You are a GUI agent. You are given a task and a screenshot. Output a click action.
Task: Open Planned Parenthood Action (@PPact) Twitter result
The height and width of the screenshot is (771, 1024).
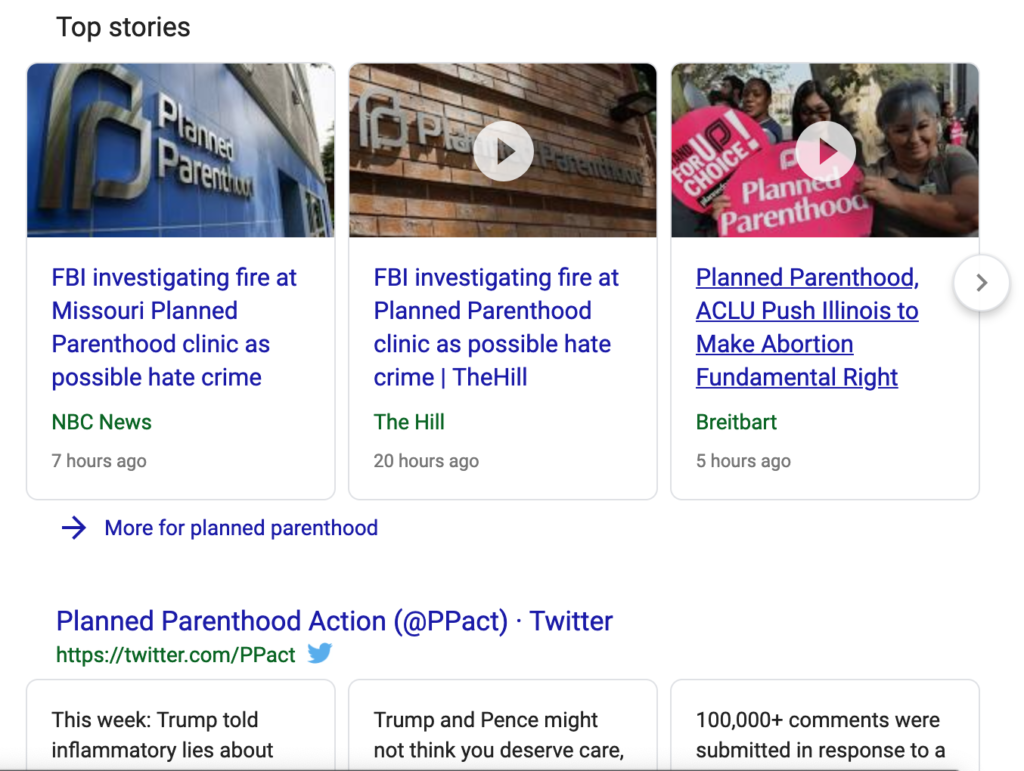[x=334, y=621]
